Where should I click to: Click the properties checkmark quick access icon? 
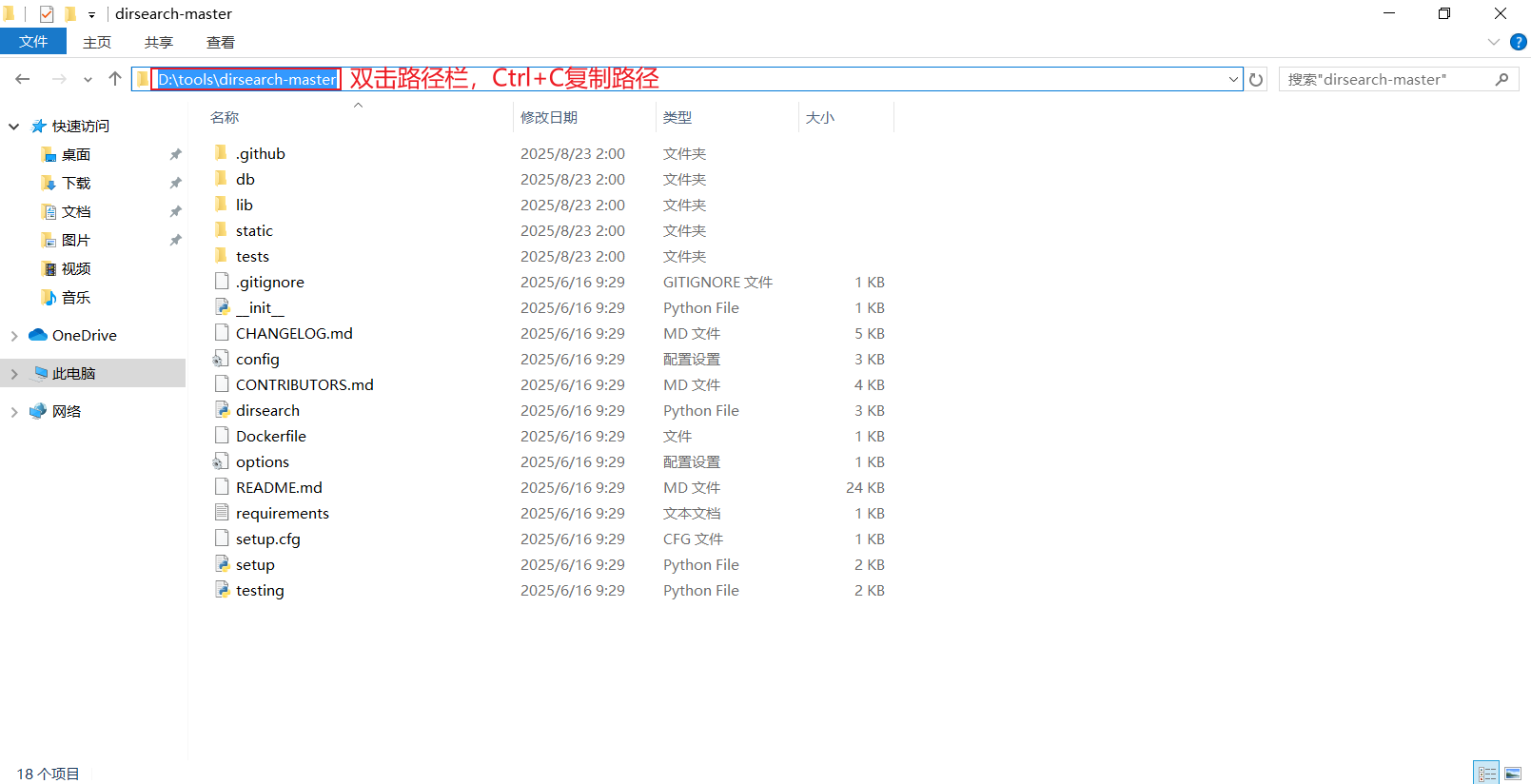pyautogui.click(x=47, y=14)
